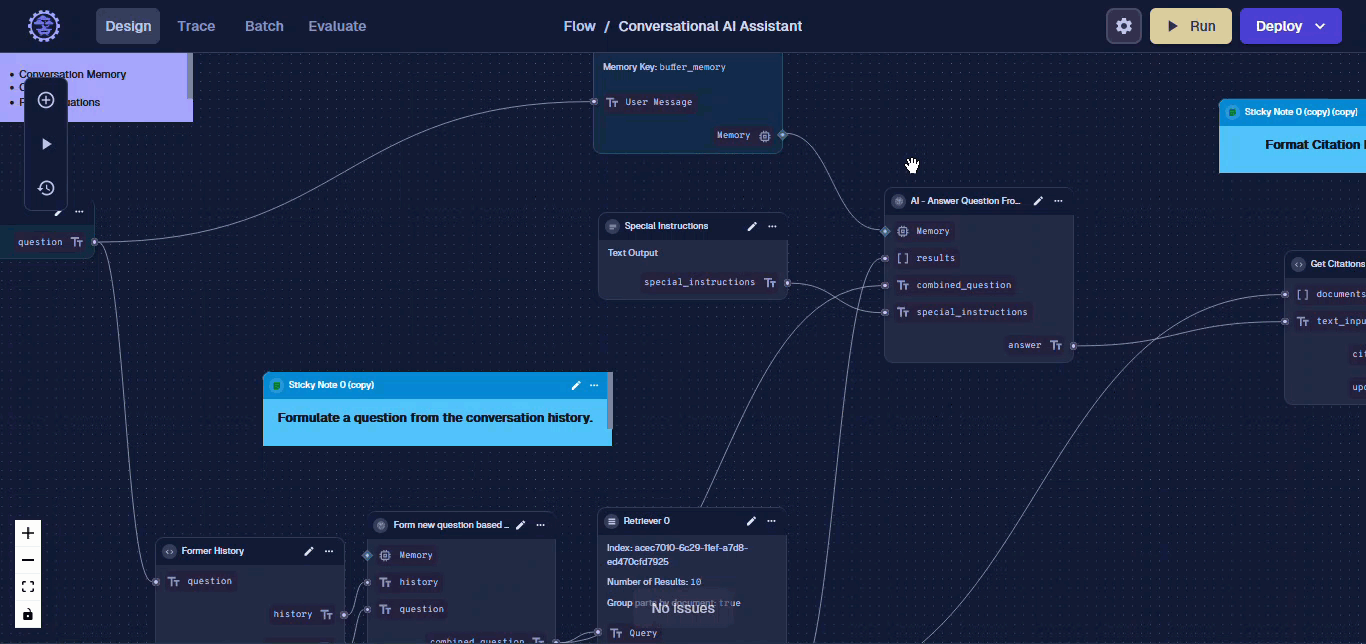1366x644 pixels.
Task: Click the question input on Former History
Action: (x=156, y=581)
